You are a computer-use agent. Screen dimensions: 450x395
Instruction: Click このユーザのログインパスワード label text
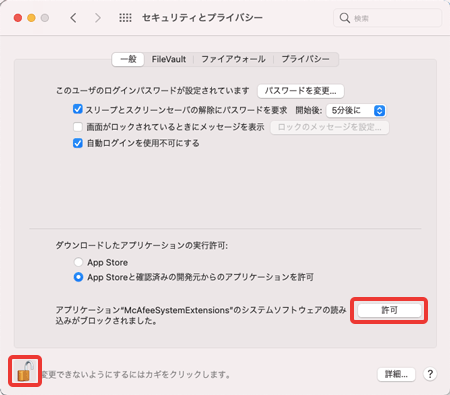(152, 91)
